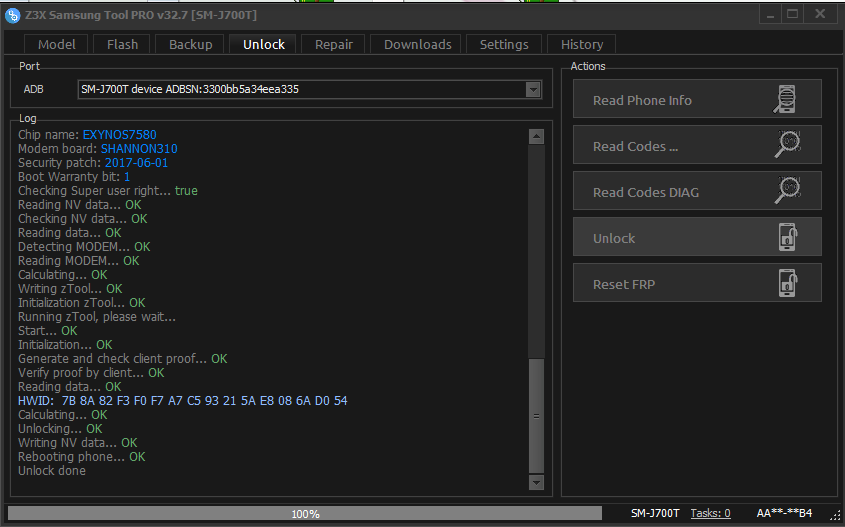Click the SM-J700T status bar label
This screenshot has height=527, width=845.
click(x=655, y=513)
